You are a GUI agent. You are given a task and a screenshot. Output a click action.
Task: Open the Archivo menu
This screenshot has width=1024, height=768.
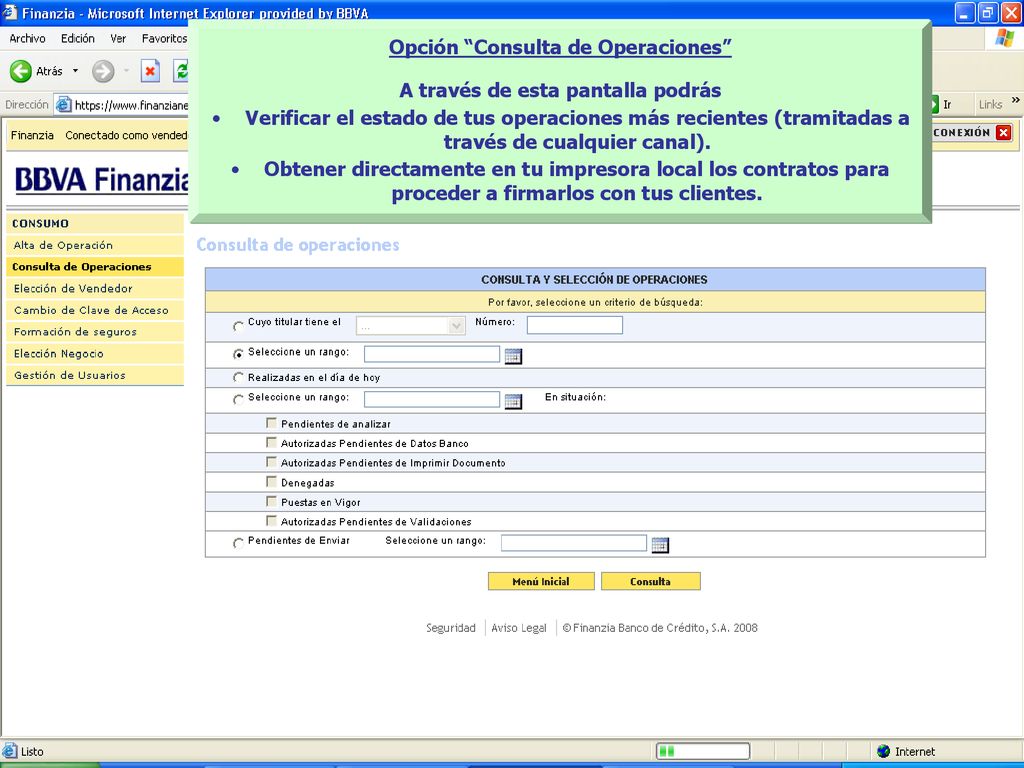pyautogui.click(x=27, y=39)
